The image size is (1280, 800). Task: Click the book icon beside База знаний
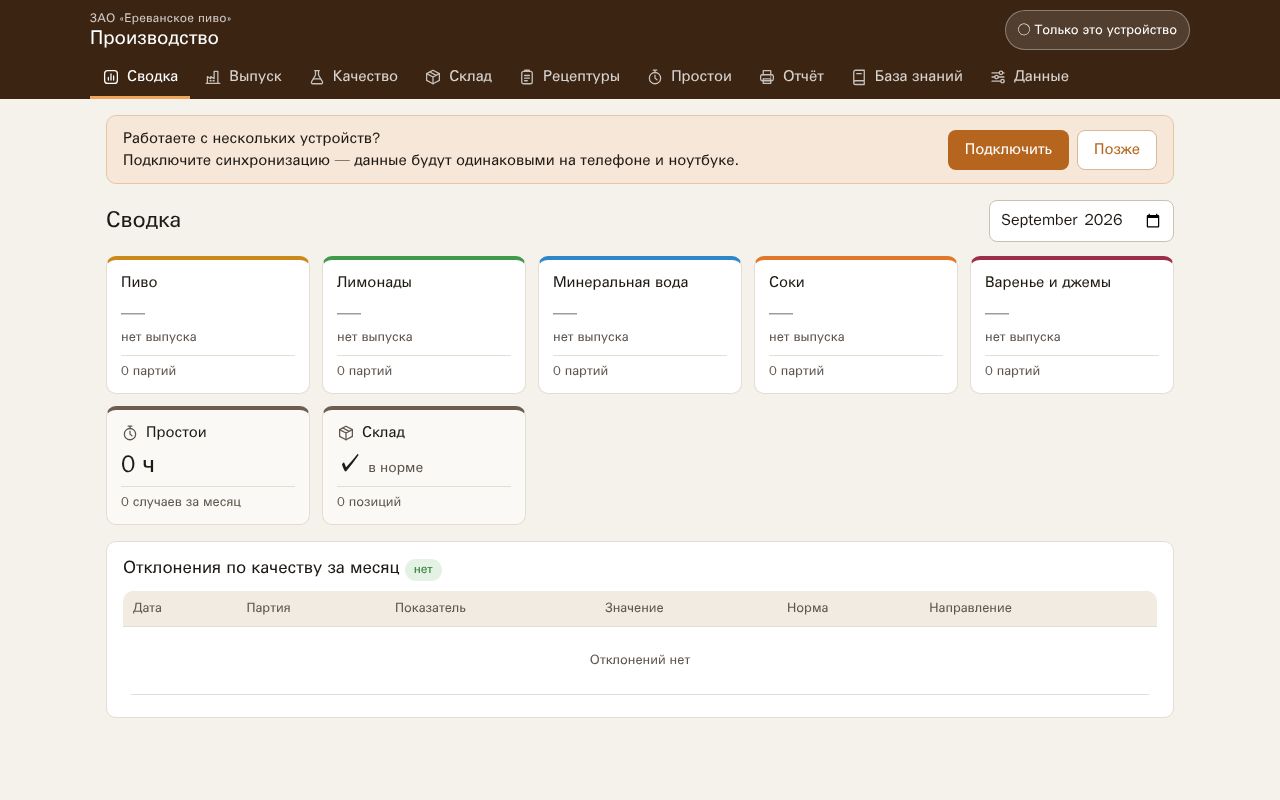[x=859, y=77]
